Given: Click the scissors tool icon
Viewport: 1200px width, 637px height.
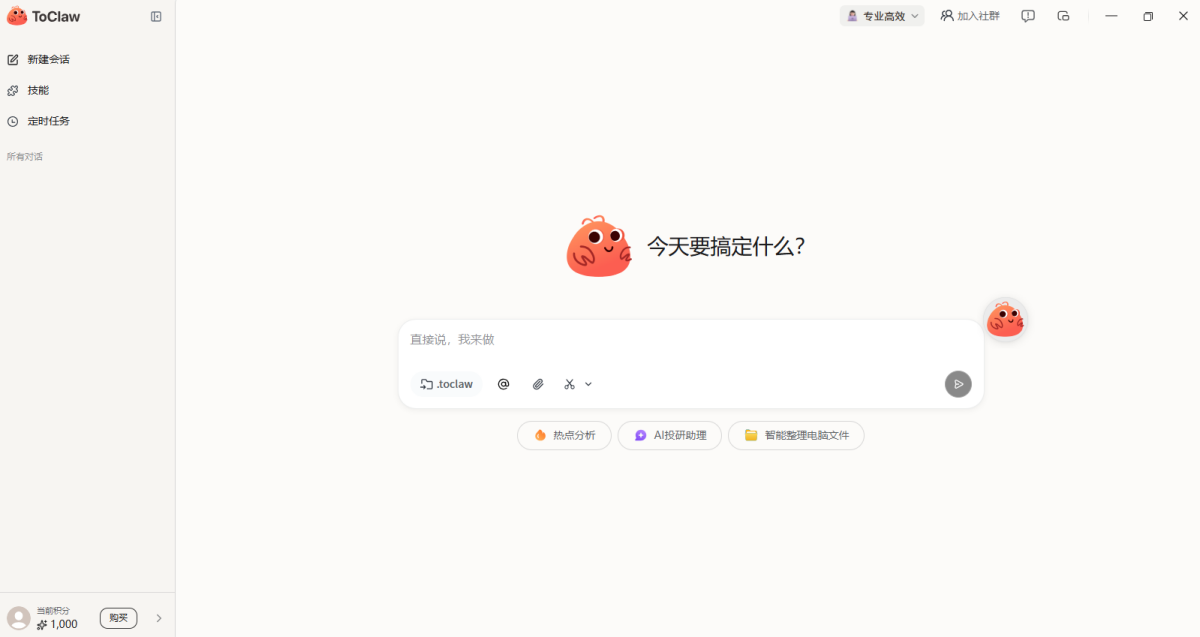Looking at the screenshot, I should coord(569,384).
